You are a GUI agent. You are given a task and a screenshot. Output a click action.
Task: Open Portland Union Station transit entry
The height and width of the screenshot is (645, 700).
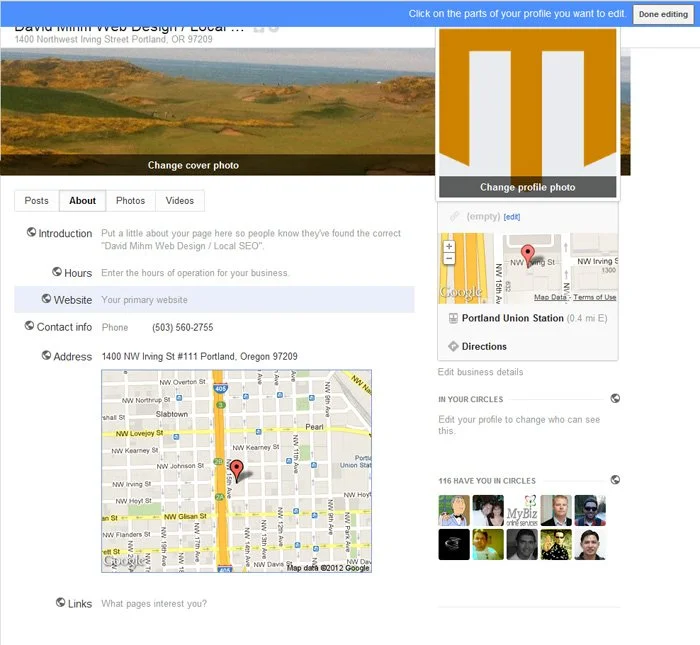coord(512,318)
